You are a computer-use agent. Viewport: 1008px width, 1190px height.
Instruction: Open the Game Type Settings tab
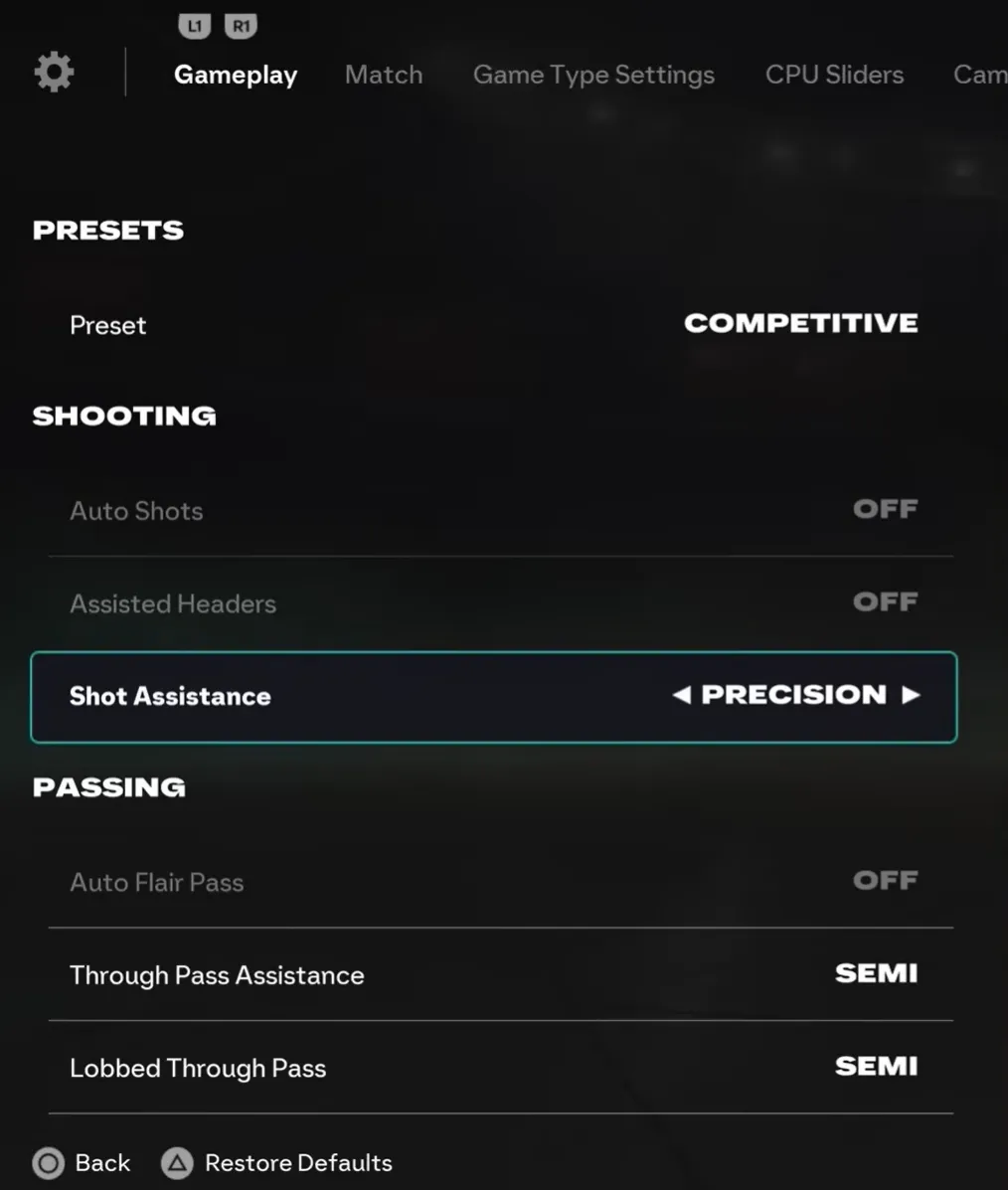pos(593,75)
